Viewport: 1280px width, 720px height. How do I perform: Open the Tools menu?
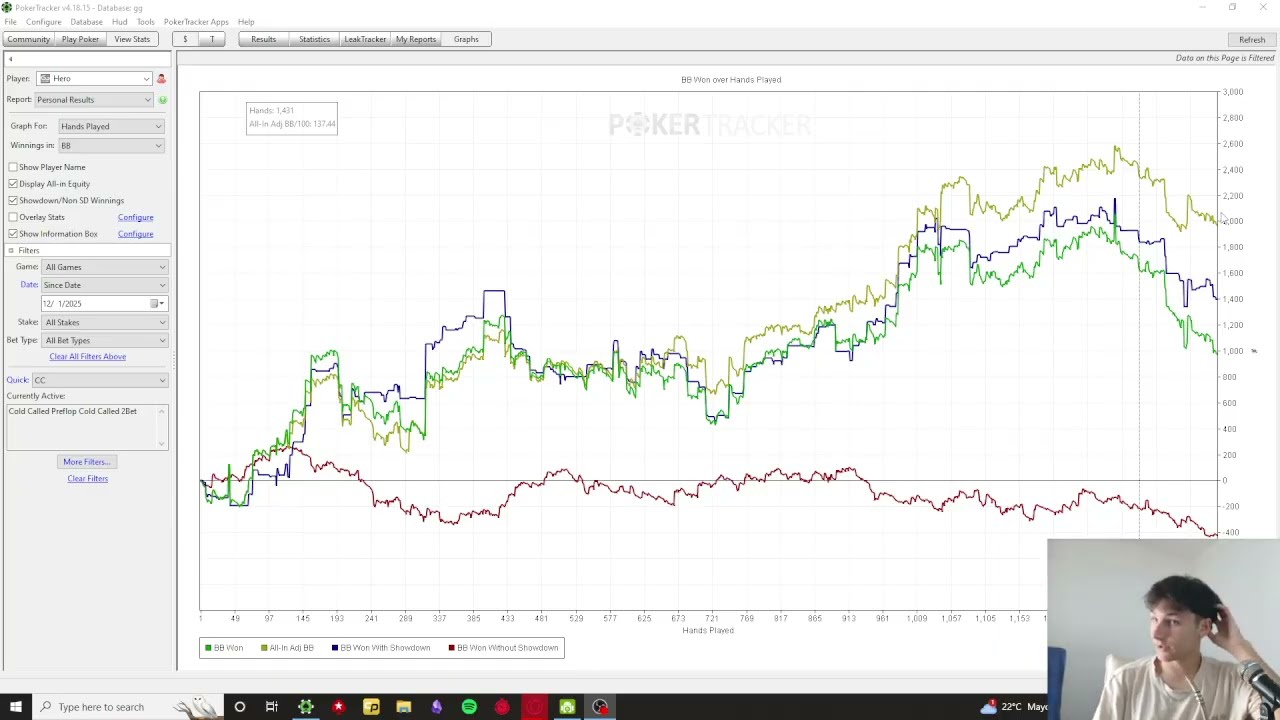(x=146, y=22)
